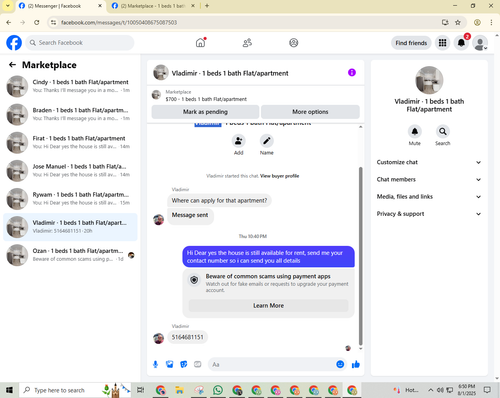Screen dimensions: 500x398
Task: Bookmark this page with star icon
Action: pyautogui.click(x=458, y=22)
